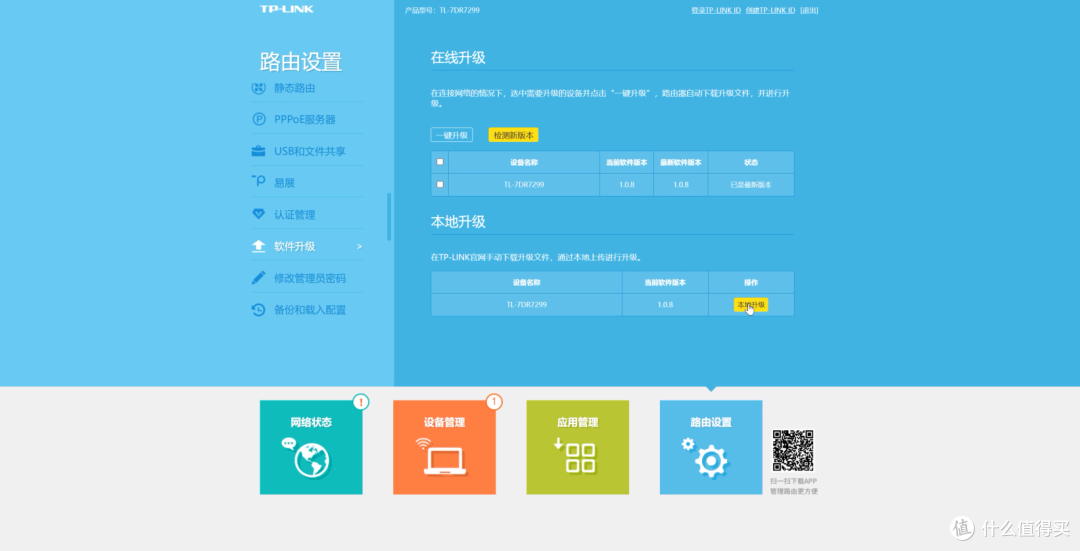Click the number badge on 设备管理 tile
1080x551 pixels.
[x=494, y=402]
